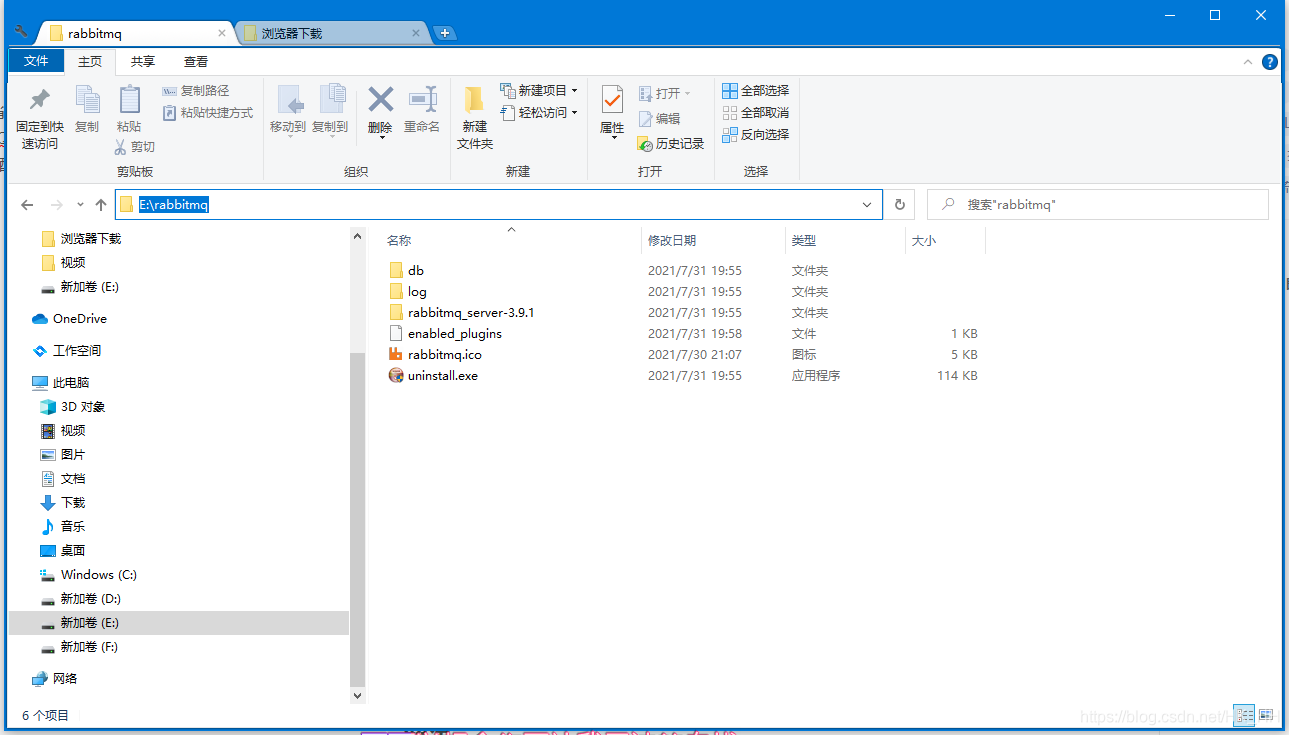
Task: Click Invert selection option
Action: 756,135
